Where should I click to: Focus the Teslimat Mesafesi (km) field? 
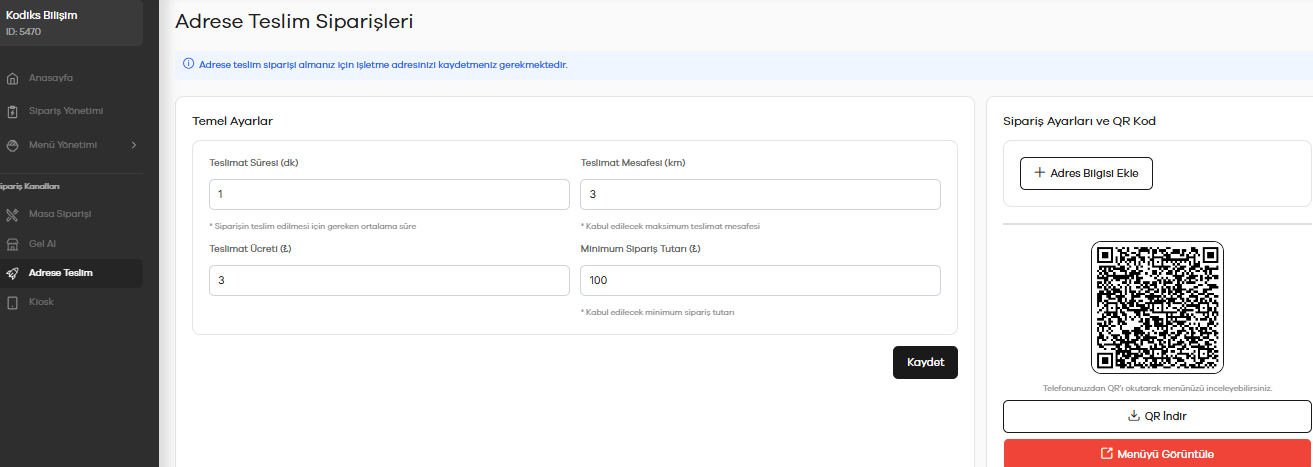click(x=760, y=195)
